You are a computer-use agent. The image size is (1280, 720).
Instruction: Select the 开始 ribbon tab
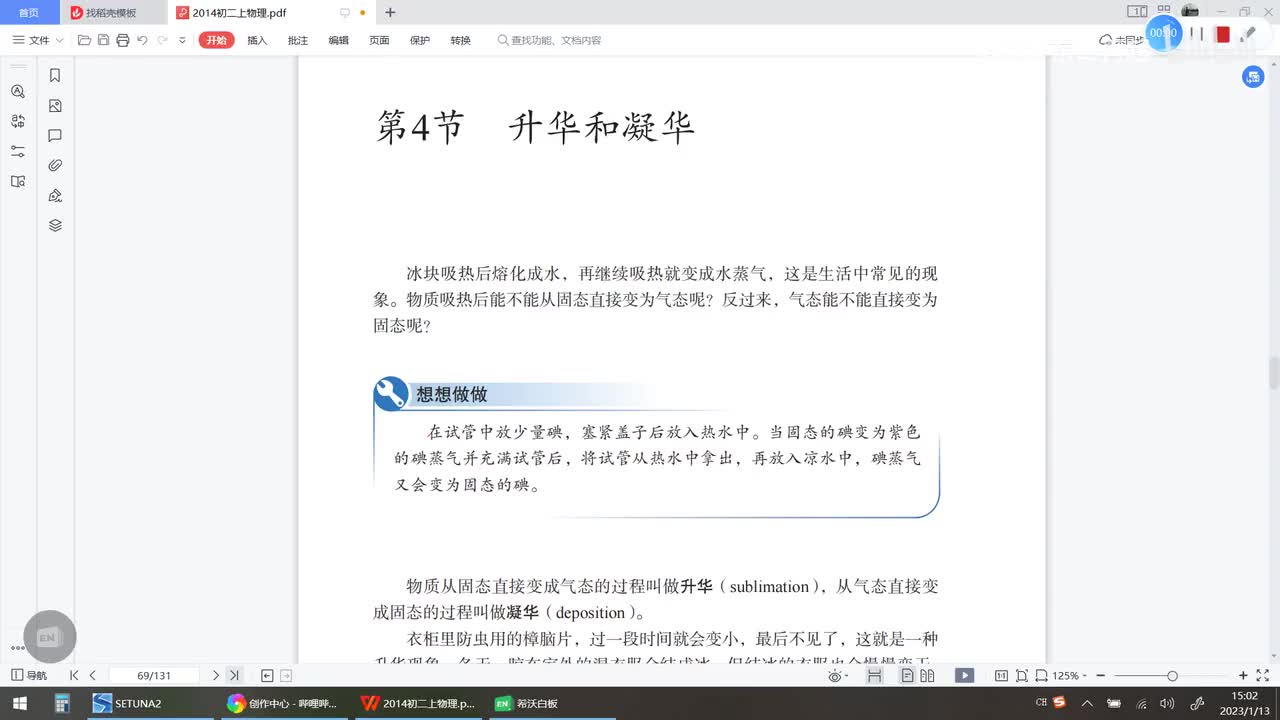coord(216,40)
